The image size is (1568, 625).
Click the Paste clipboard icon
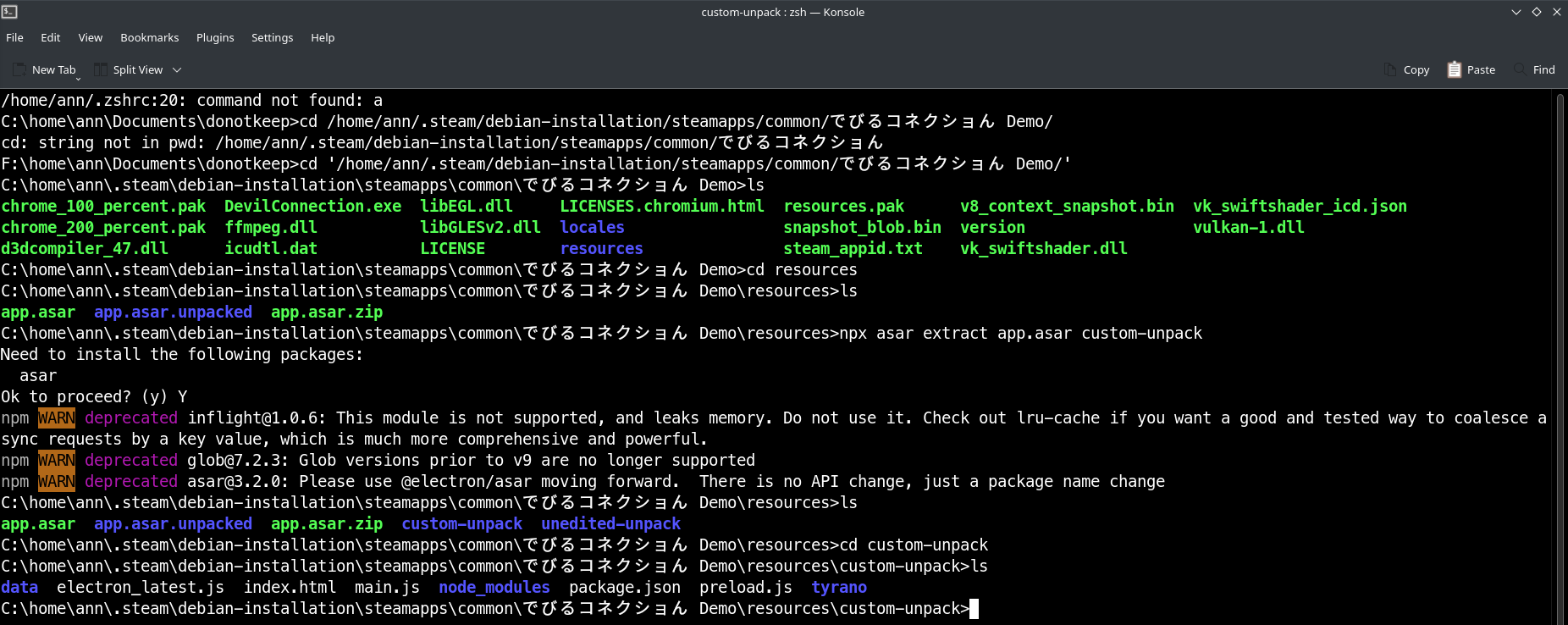[x=1454, y=69]
